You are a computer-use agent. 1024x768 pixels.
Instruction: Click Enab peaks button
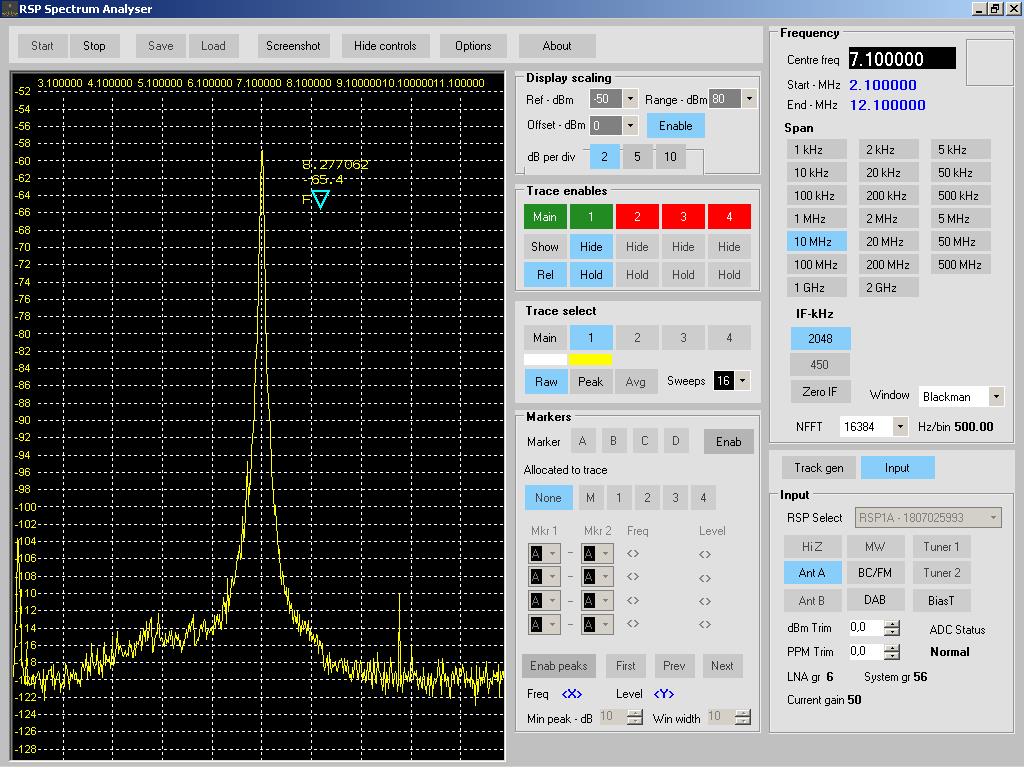[558, 666]
